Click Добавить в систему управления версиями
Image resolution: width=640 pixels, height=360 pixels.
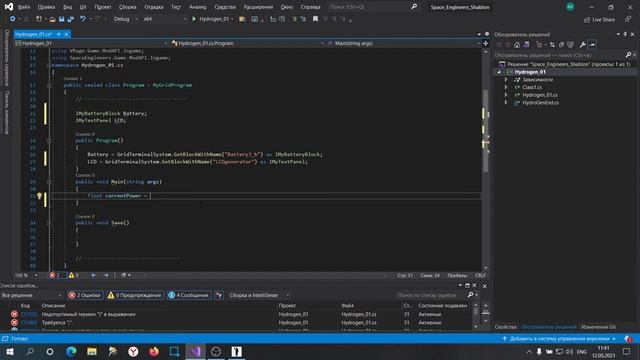tap(560, 339)
